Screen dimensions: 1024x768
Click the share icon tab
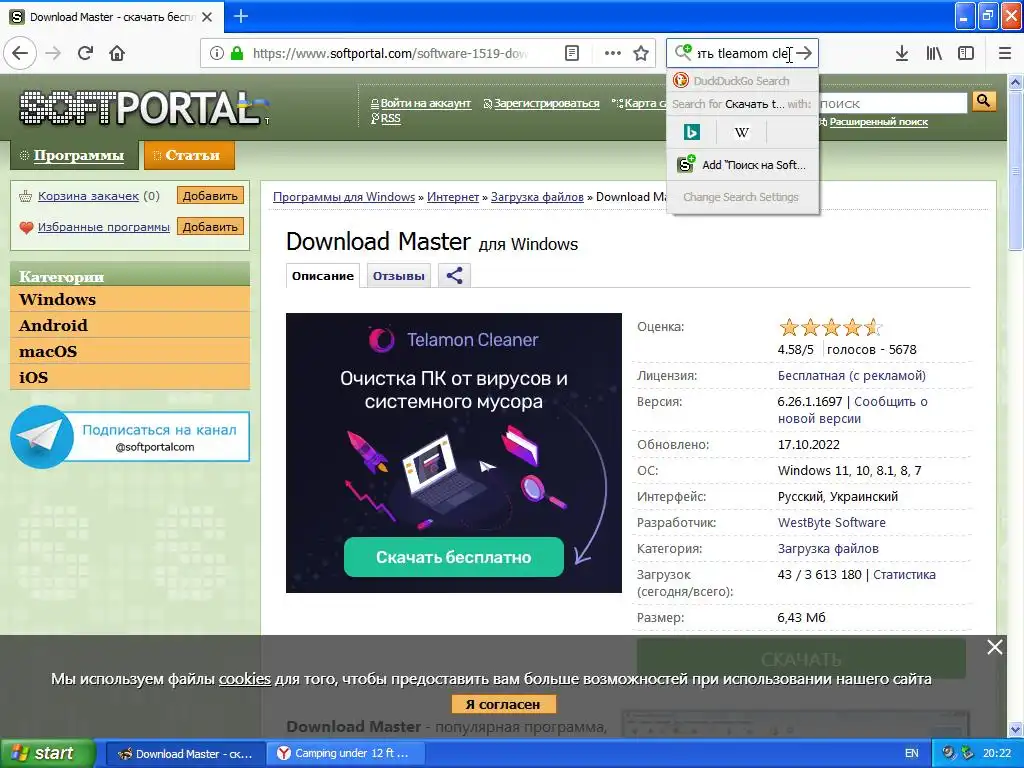click(x=455, y=276)
